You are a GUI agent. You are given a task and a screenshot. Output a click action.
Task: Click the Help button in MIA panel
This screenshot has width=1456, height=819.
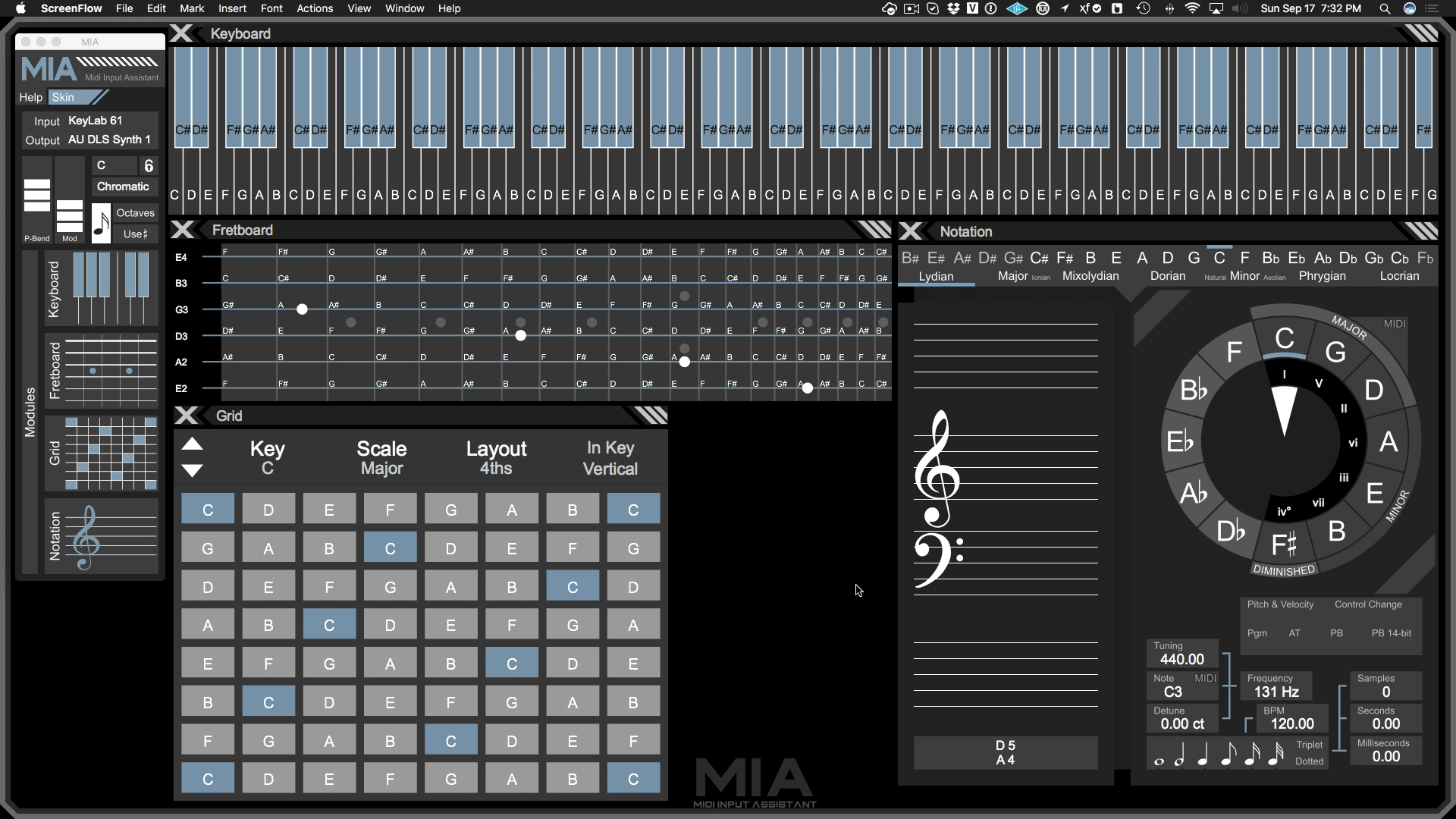30,97
